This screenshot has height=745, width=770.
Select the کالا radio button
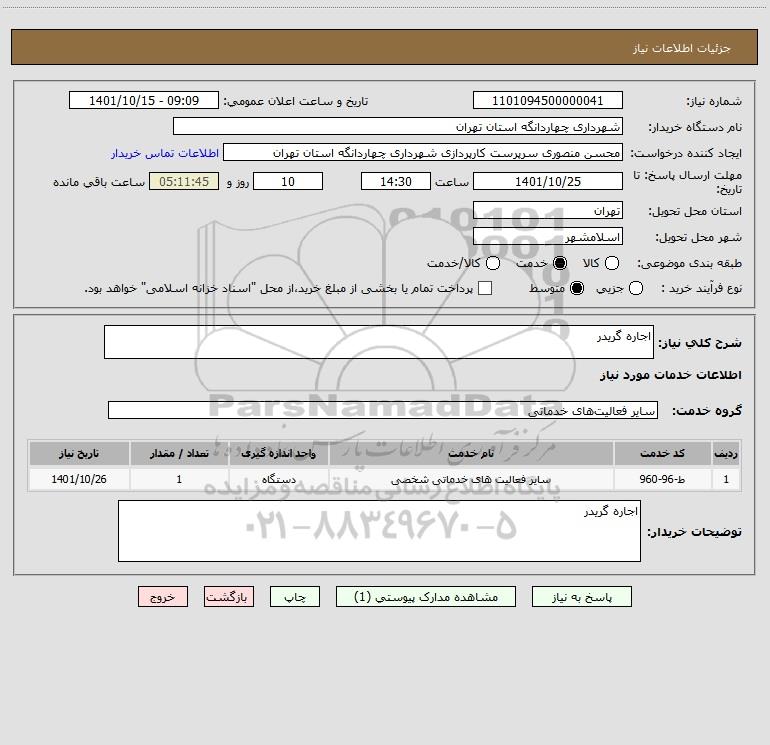(611, 263)
